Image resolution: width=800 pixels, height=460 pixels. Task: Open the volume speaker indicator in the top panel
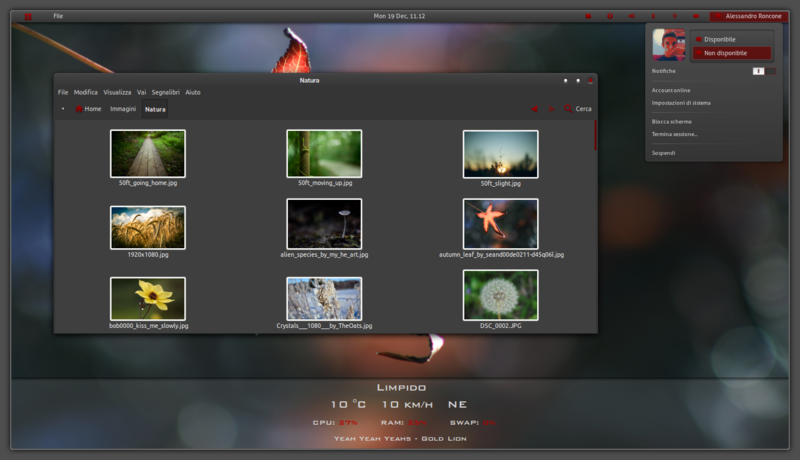[632, 16]
